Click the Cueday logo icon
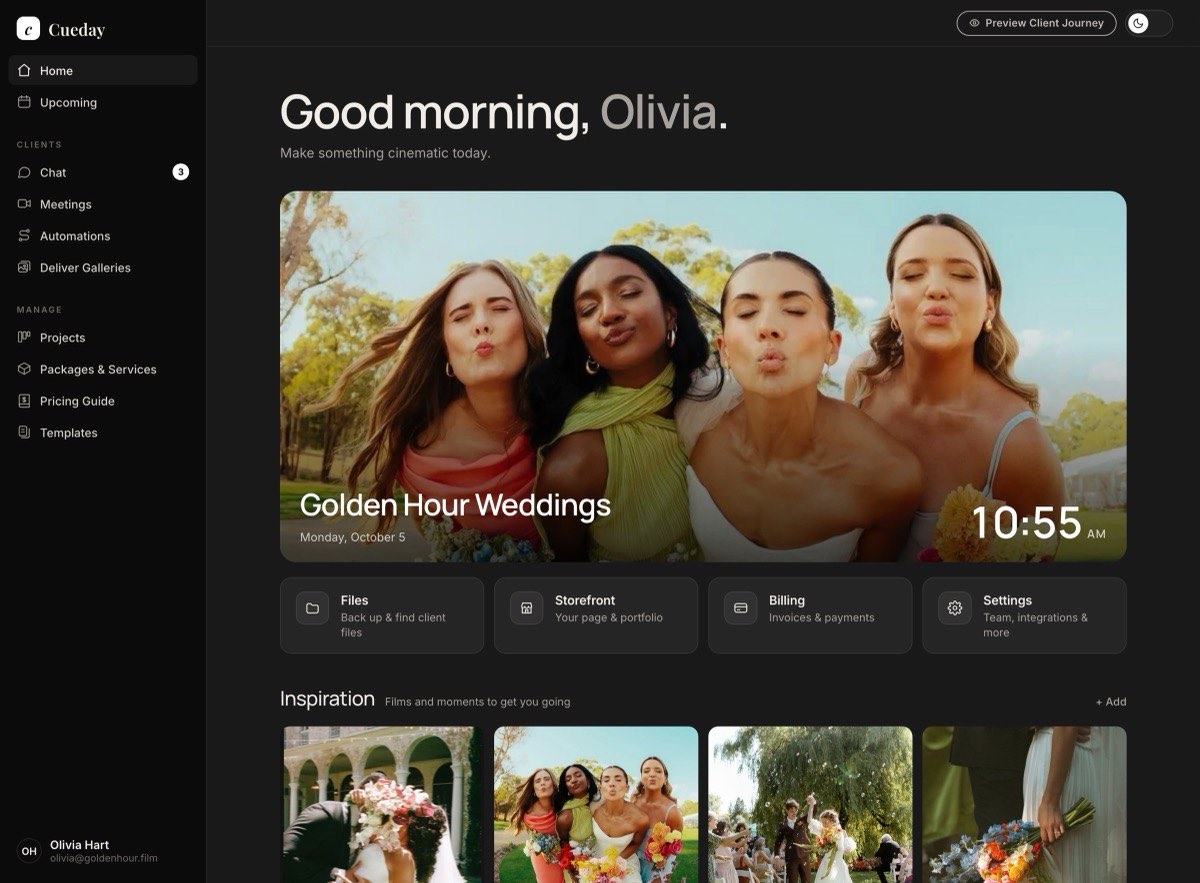 tap(28, 29)
